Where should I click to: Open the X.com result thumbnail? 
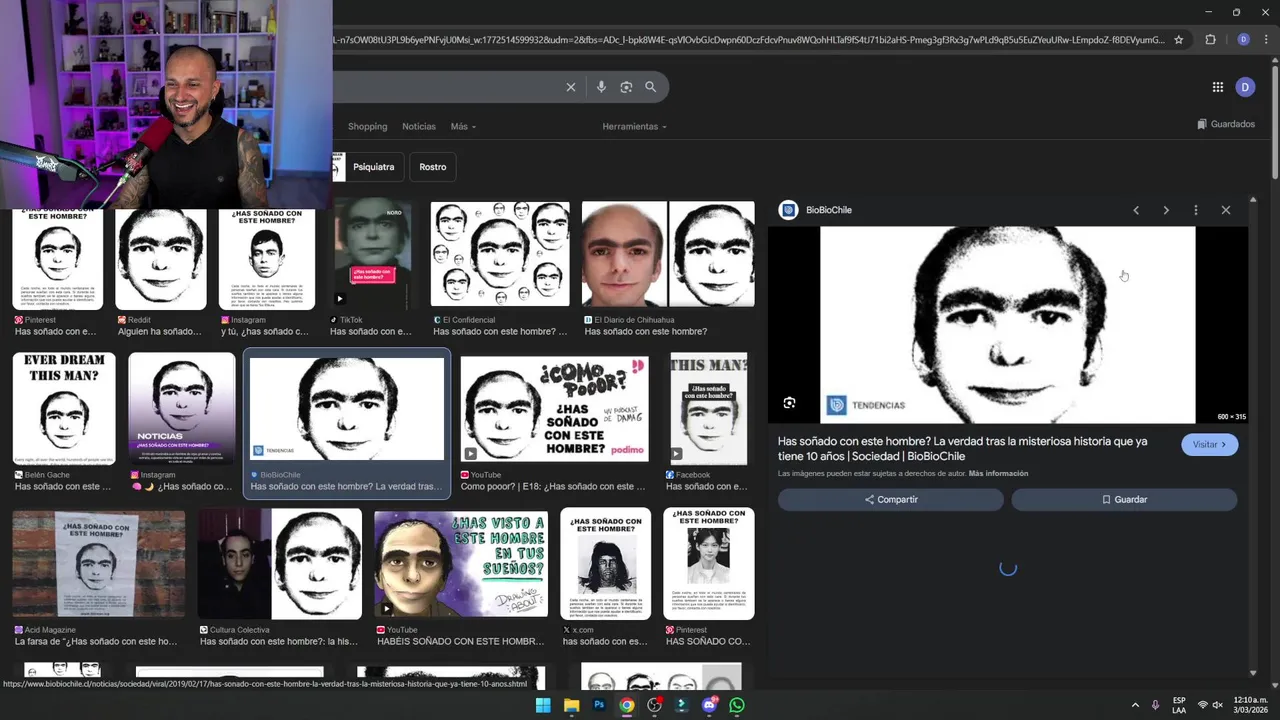pyautogui.click(x=605, y=564)
